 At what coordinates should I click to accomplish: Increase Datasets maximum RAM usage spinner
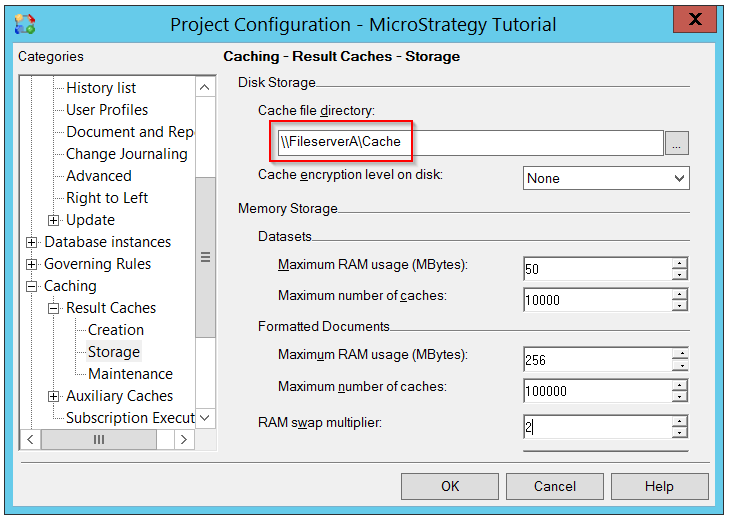click(680, 263)
